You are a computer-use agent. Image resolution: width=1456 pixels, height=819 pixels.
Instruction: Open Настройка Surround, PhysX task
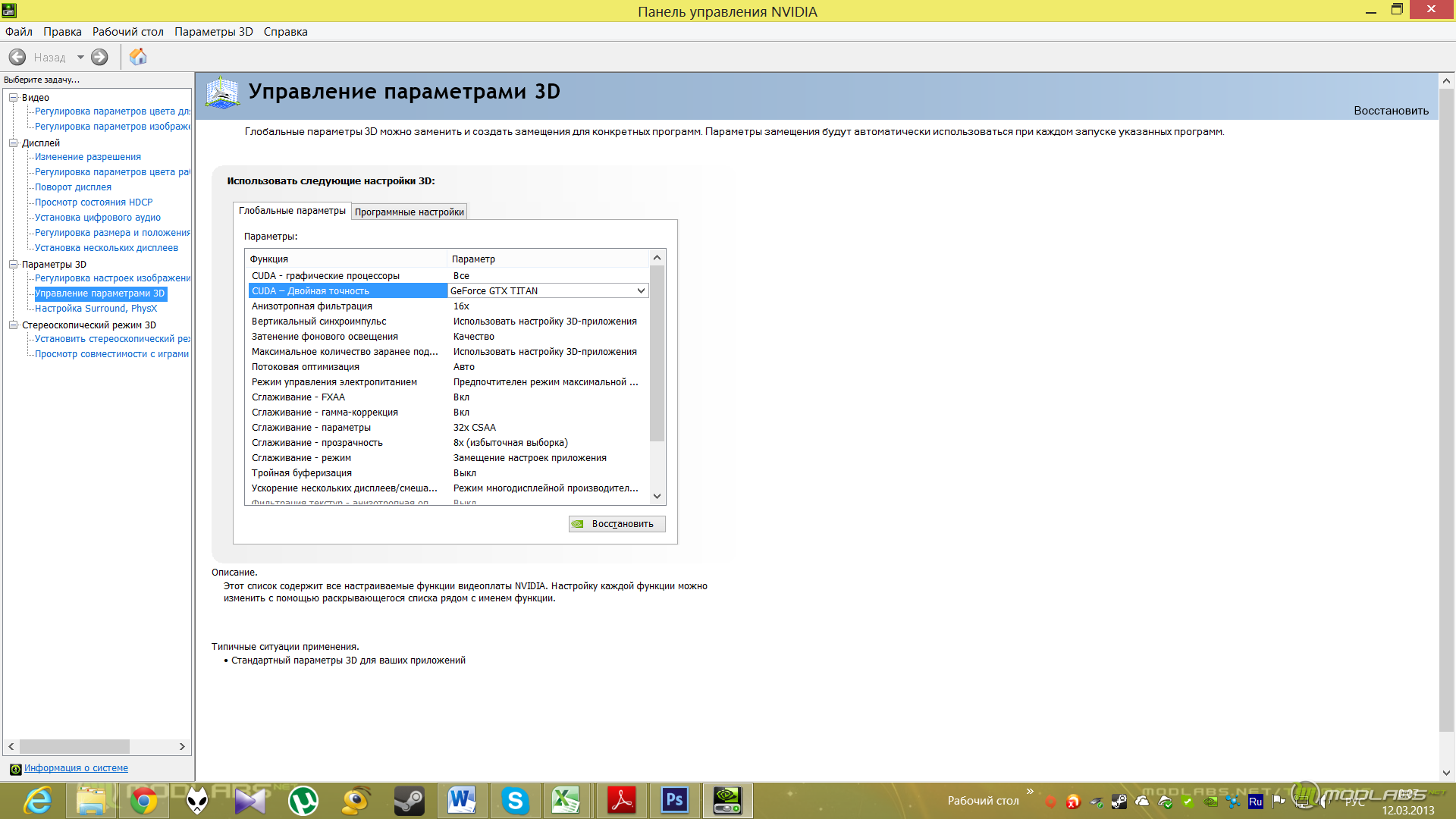[x=96, y=309]
